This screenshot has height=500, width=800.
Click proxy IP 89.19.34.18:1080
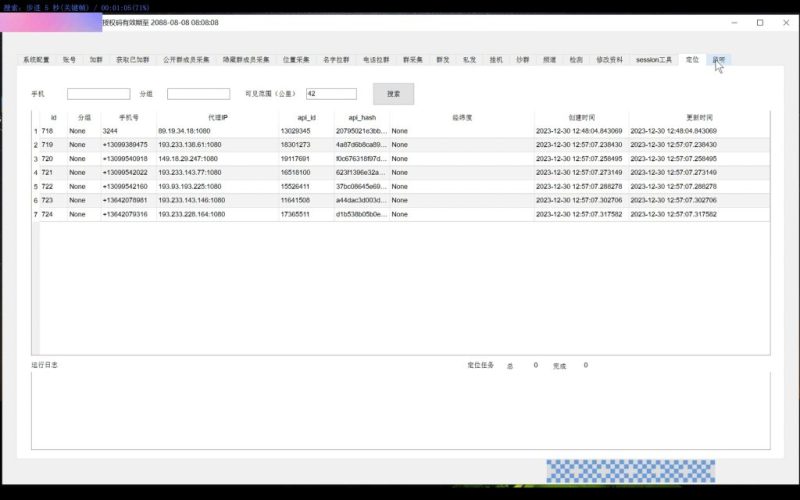tap(218, 131)
